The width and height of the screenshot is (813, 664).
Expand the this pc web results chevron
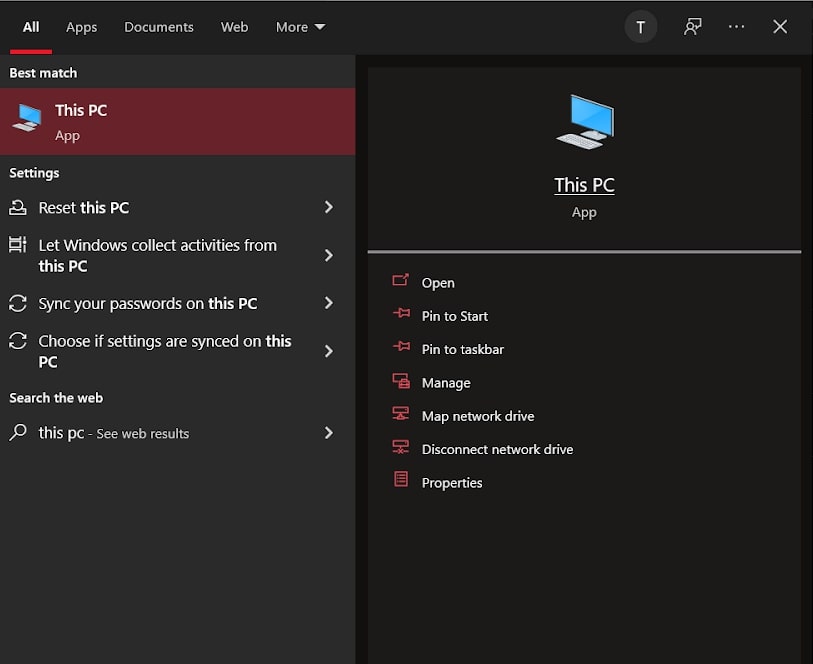[329, 433]
